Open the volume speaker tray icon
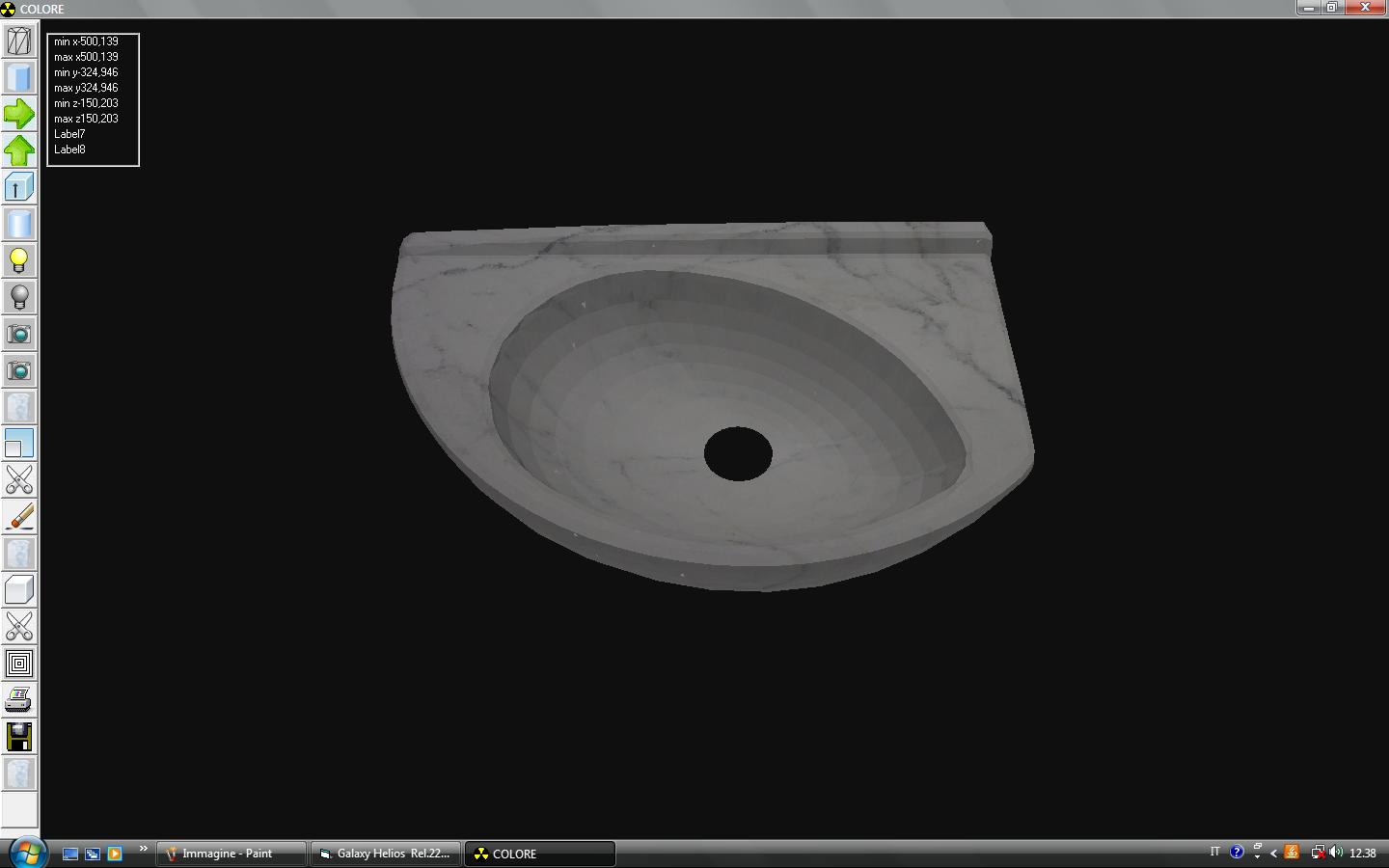This screenshot has height=868, width=1389. click(x=1336, y=853)
